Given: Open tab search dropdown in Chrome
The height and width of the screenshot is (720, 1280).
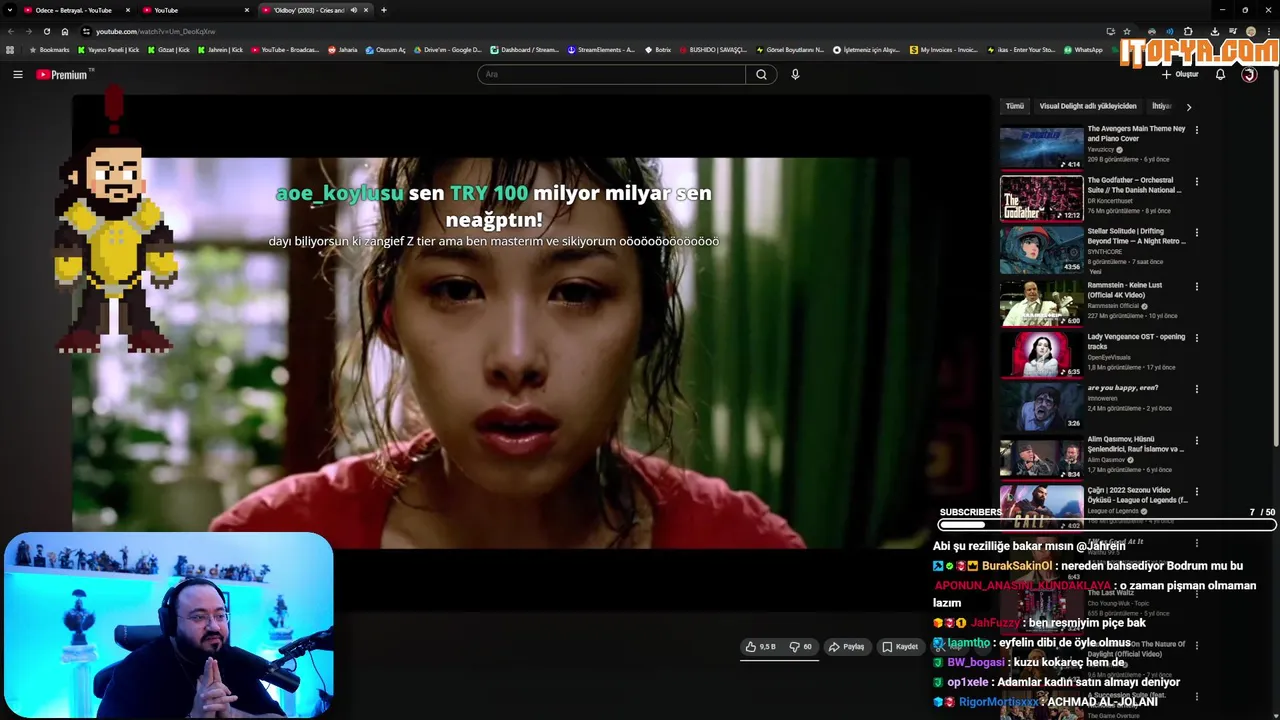Looking at the screenshot, I should coord(10,10).
